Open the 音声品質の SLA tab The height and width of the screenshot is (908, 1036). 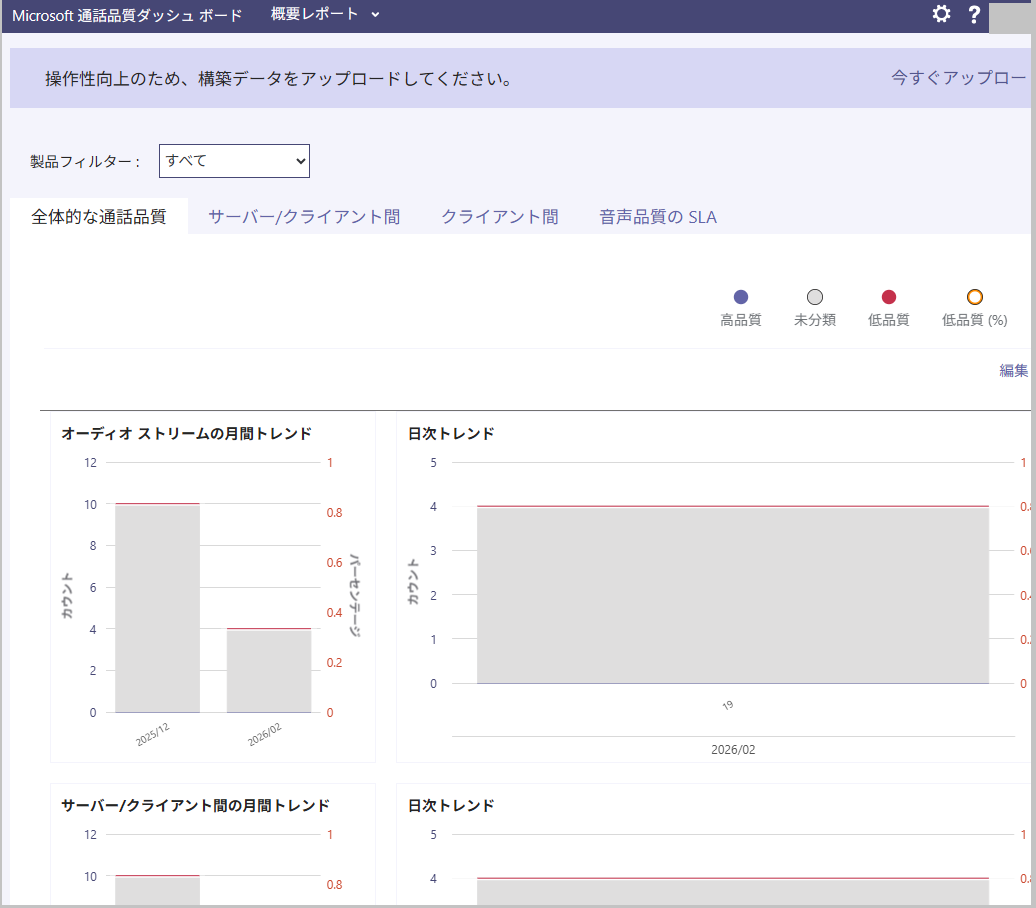click(657, 217)
